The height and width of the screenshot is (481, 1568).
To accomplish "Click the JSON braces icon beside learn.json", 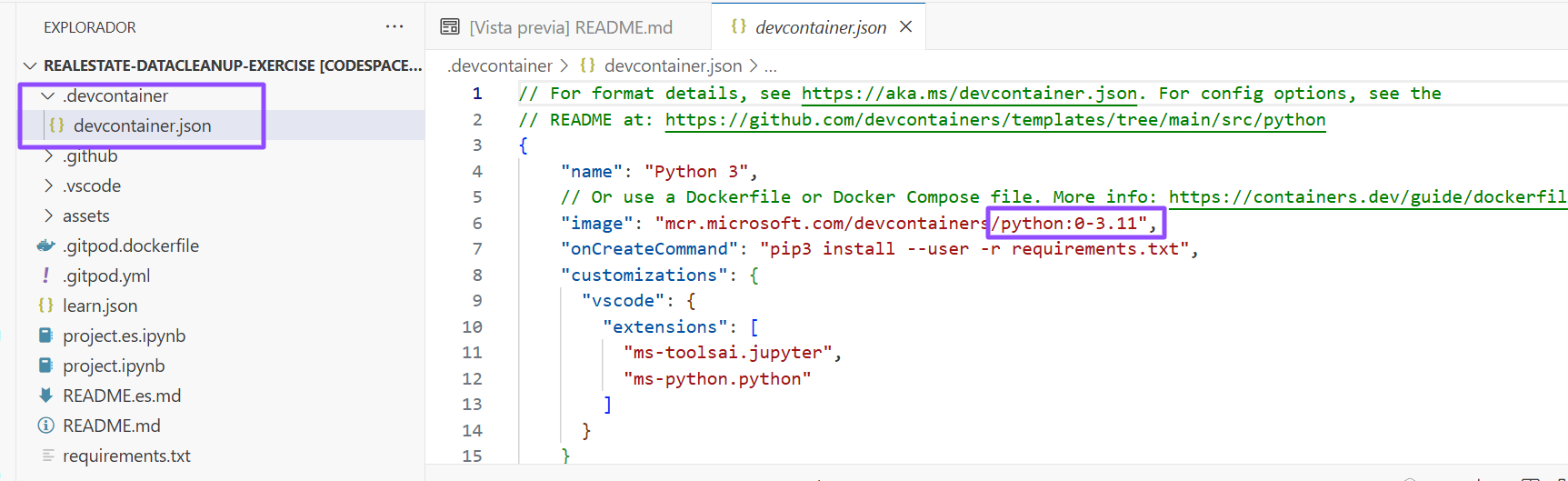I will [45, 306].
